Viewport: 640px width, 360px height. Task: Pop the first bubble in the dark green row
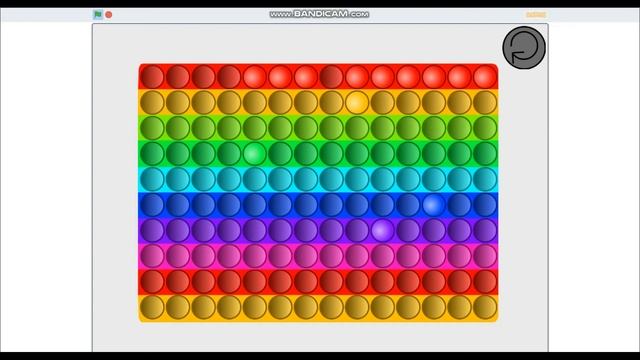click(x=152, y=153)
